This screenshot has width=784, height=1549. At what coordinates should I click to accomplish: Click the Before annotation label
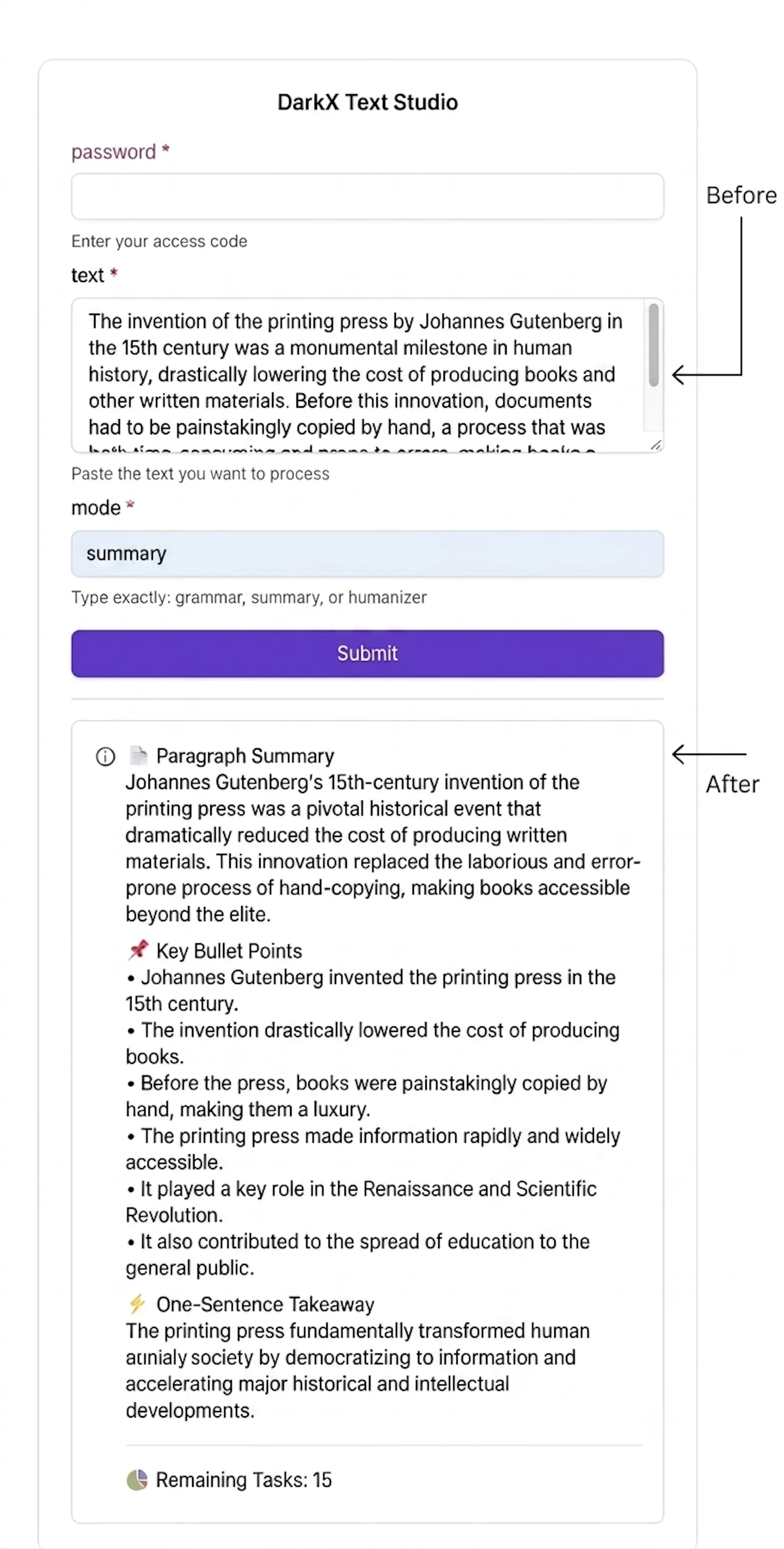741,196
